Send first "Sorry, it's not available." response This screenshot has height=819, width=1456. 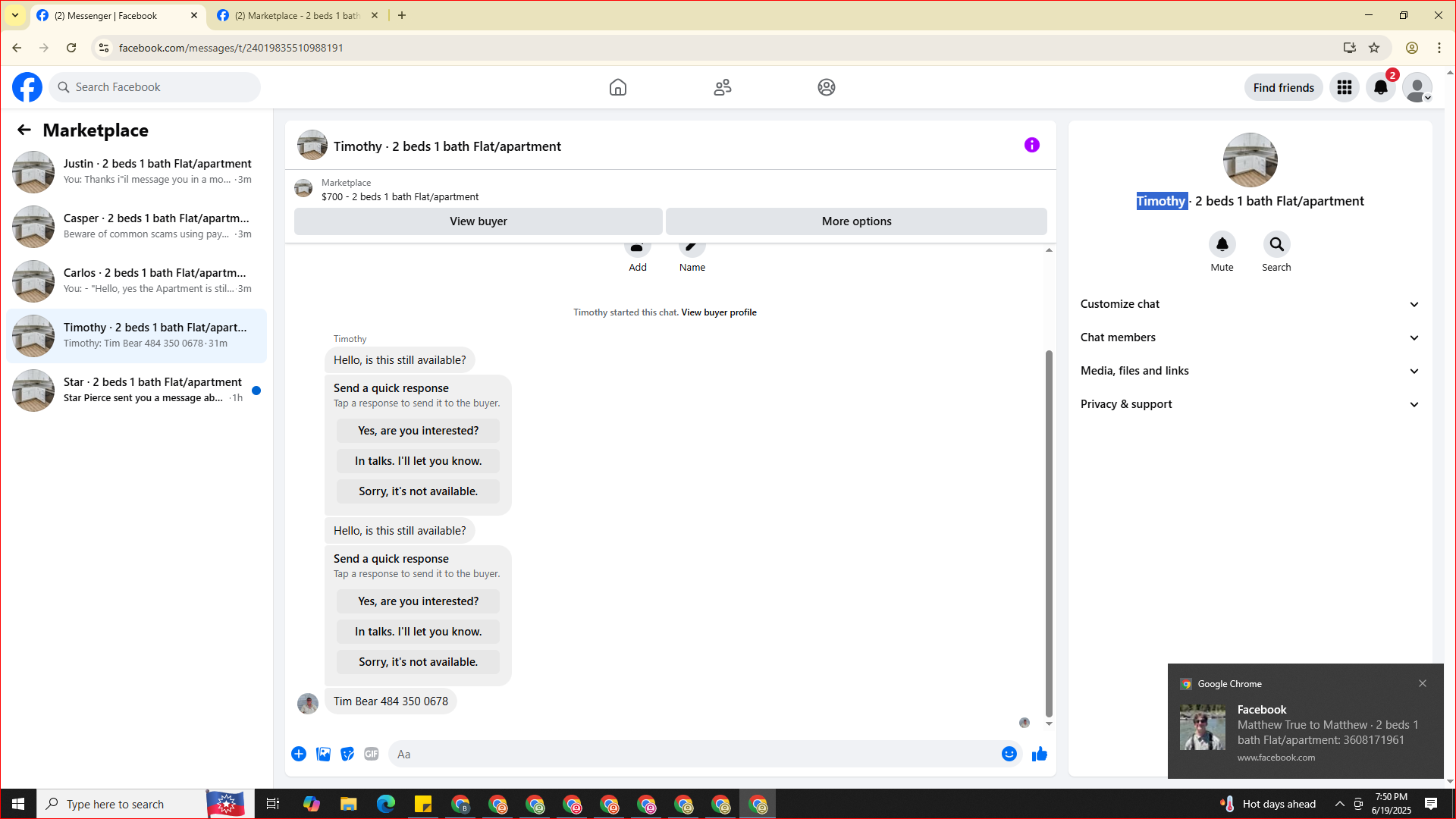coord(419,491)
